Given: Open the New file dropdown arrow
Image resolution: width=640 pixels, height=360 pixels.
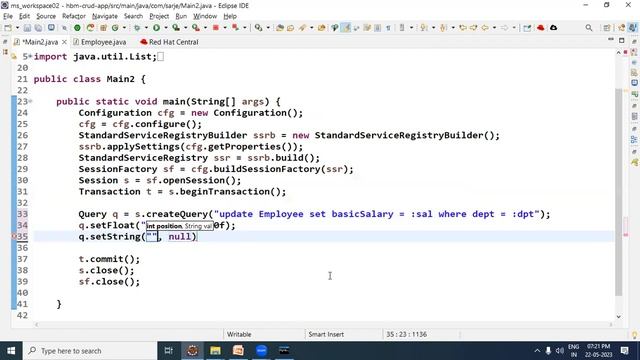Looking at the screenshot, I should [x=17, y=28].
